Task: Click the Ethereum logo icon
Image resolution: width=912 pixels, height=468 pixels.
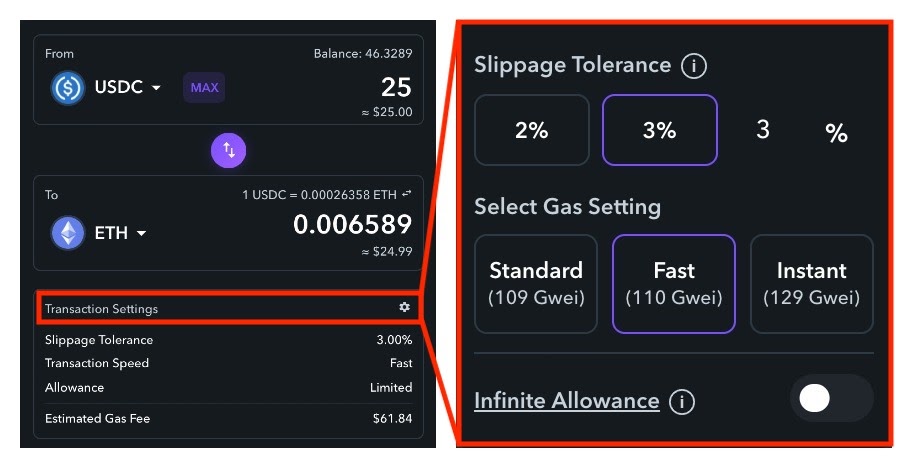Action: pyautogui.click(x=68, y=233)
